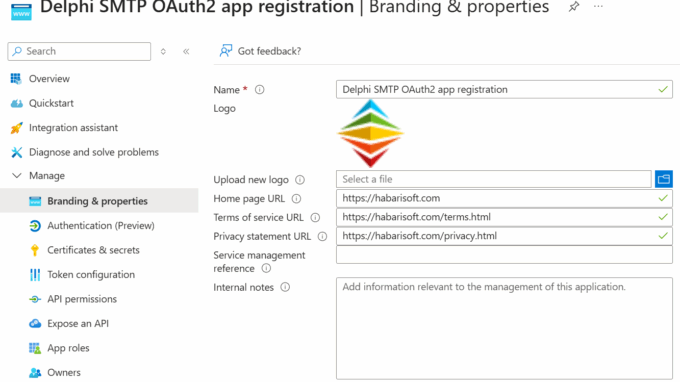Viewport: 680px width, 382px height.
Task: Click the Terms of service URL info icon
Action: (315, 217)
